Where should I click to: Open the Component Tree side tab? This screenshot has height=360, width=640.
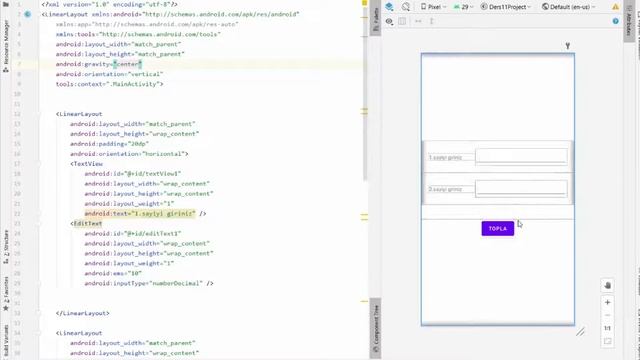click(376, 329)
